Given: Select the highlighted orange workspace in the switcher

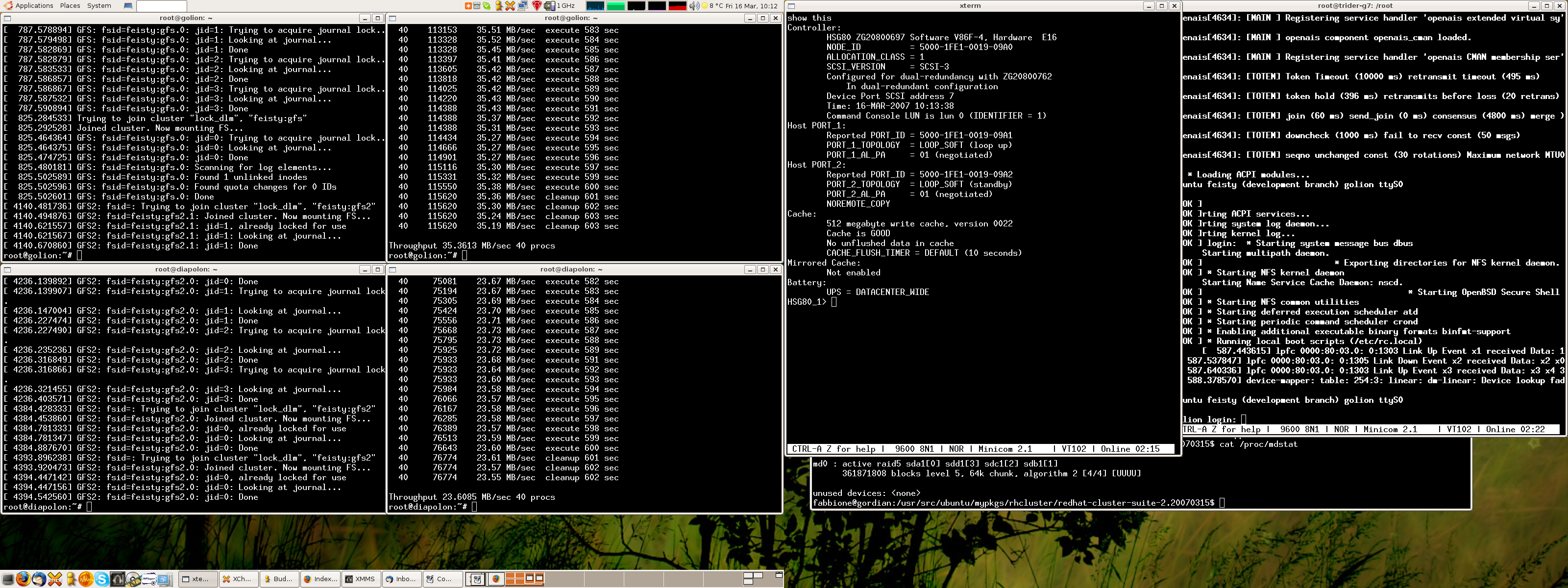Looking at the screenshot, I should (525, 579).
